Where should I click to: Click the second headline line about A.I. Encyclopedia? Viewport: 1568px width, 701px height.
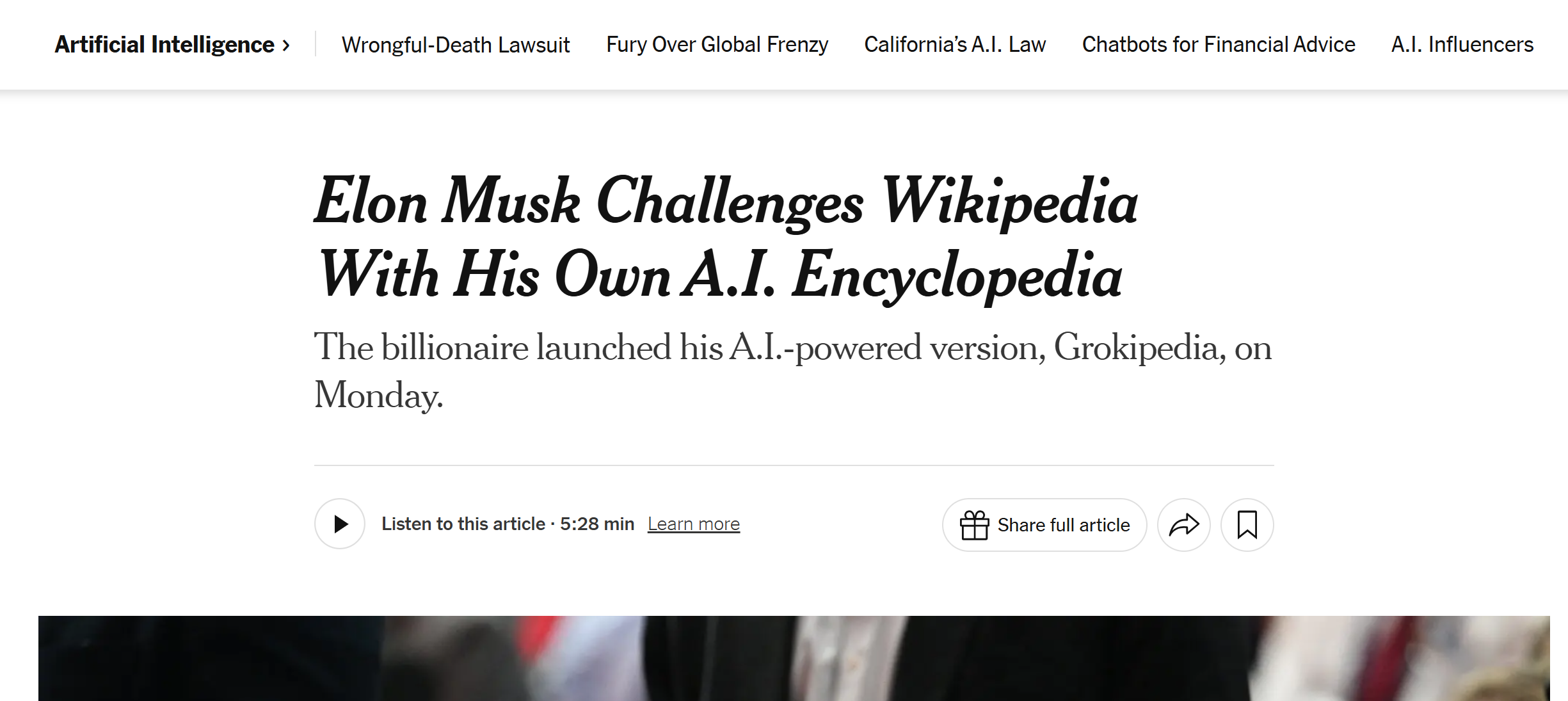click(719, 276)
